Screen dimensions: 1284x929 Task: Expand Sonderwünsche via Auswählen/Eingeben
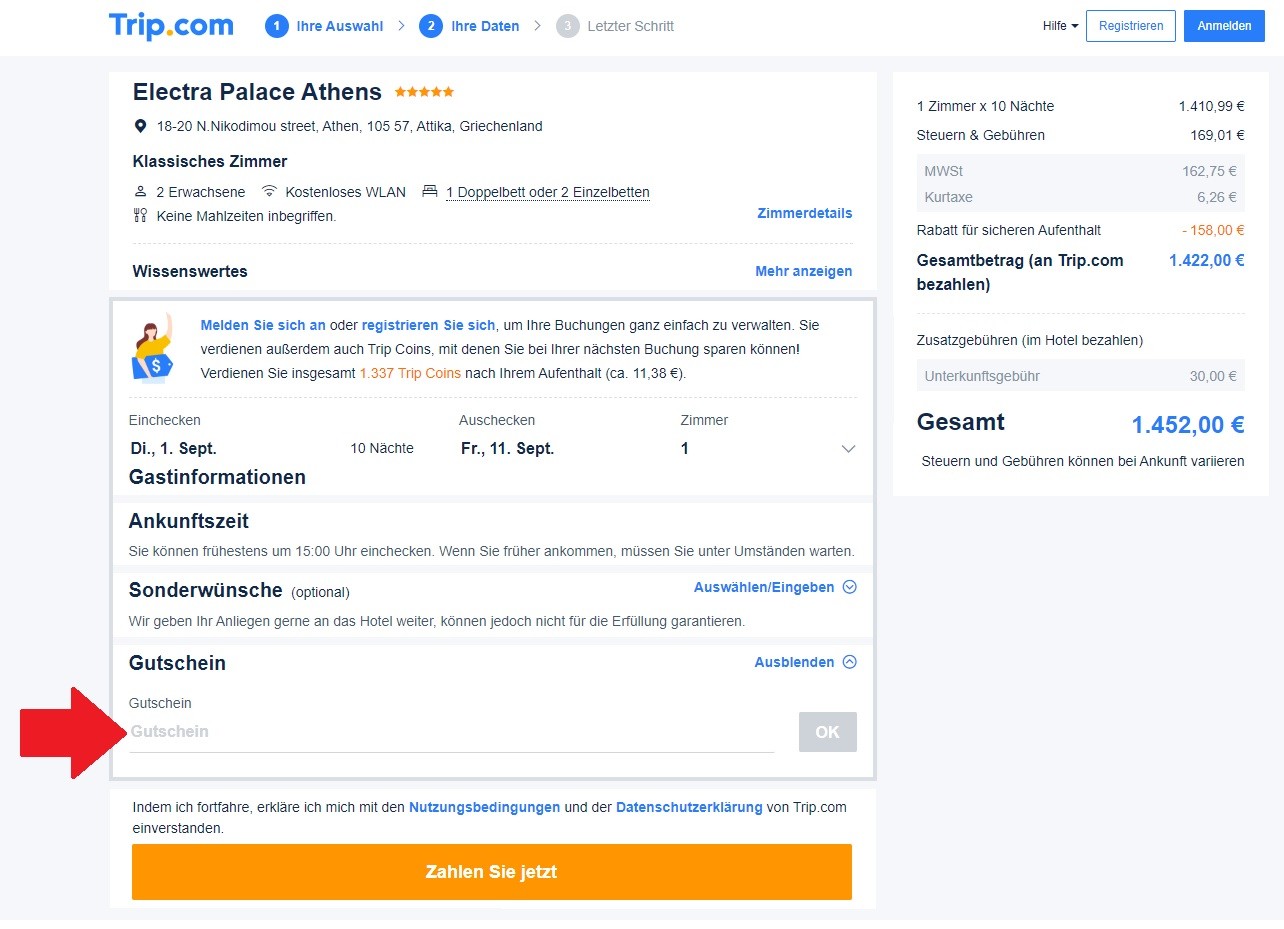[775, 587]
